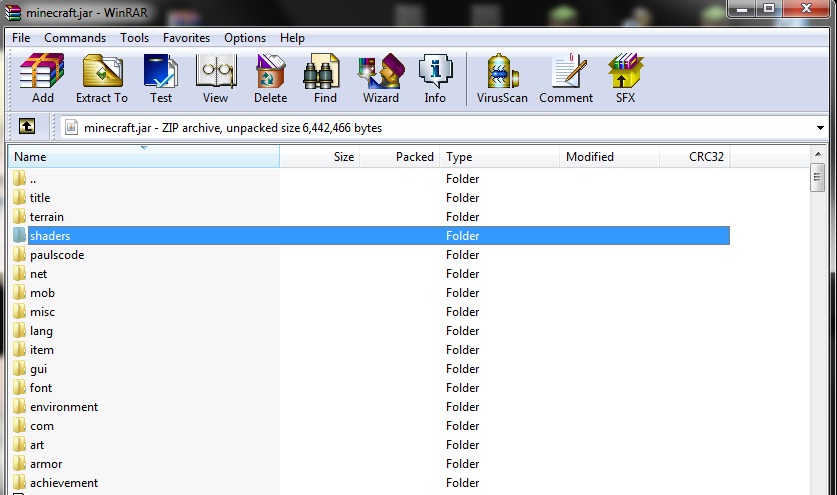Click the paulscode folder icon
This screenshot has width=837, height=495.
pyautogui.click(x=19, y=255)
